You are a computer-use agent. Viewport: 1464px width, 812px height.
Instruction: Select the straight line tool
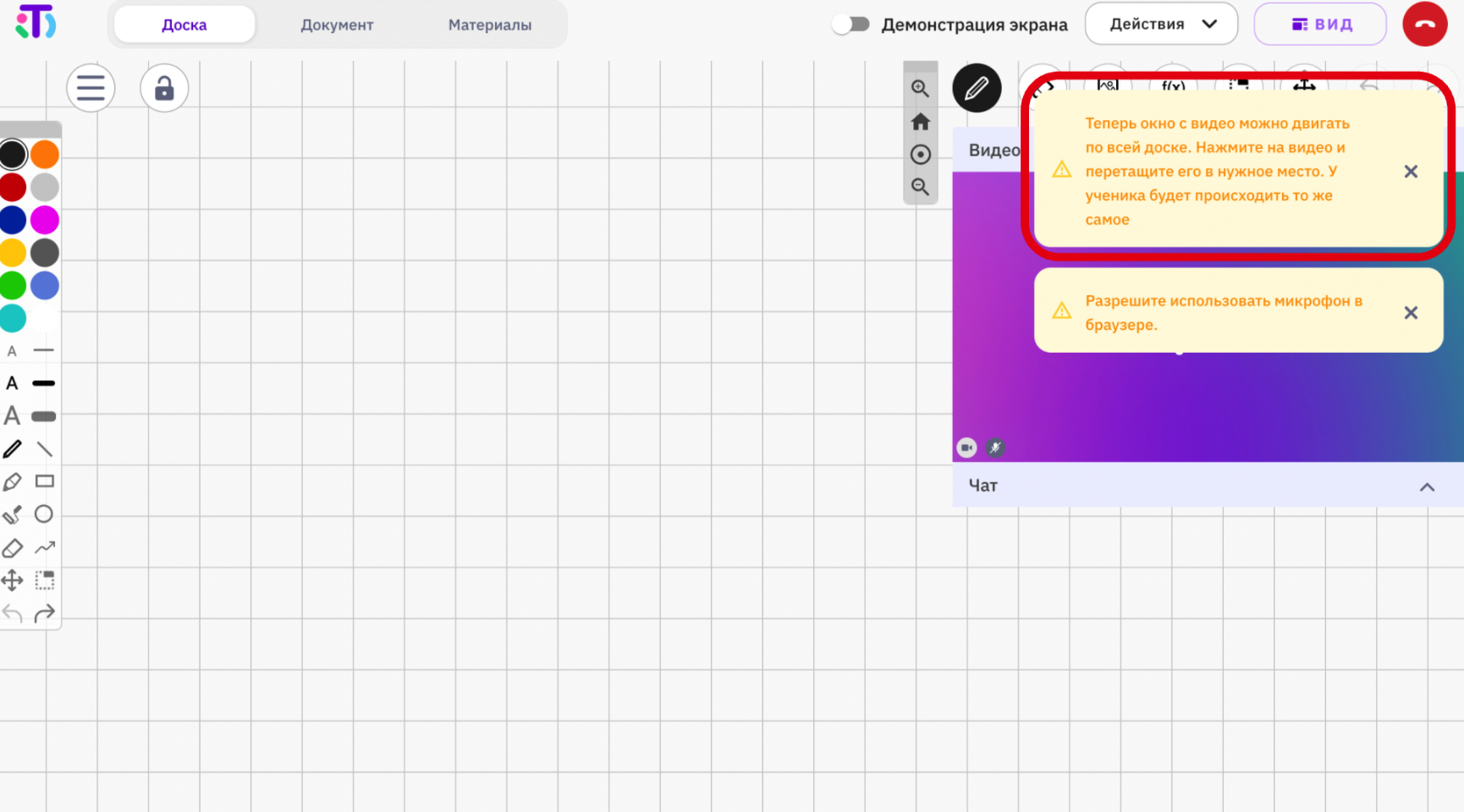point(45,449)
